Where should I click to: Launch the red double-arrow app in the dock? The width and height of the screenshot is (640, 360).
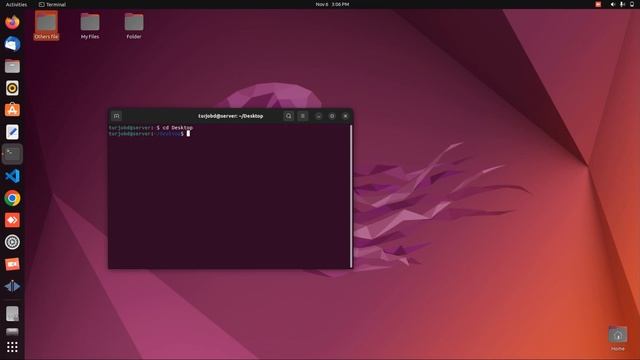(12, 220)
